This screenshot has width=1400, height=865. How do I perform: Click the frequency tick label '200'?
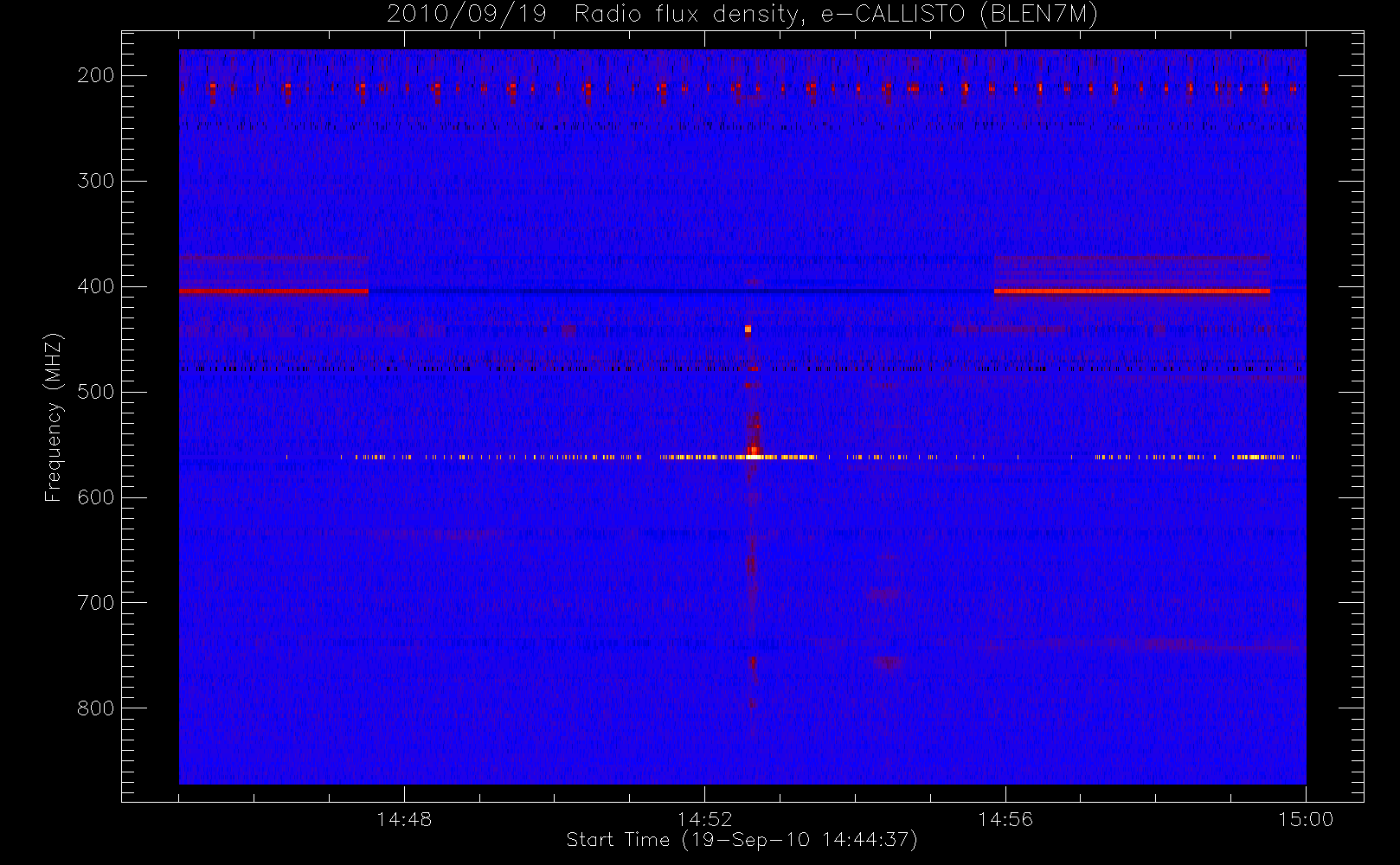tap(96, 75)
